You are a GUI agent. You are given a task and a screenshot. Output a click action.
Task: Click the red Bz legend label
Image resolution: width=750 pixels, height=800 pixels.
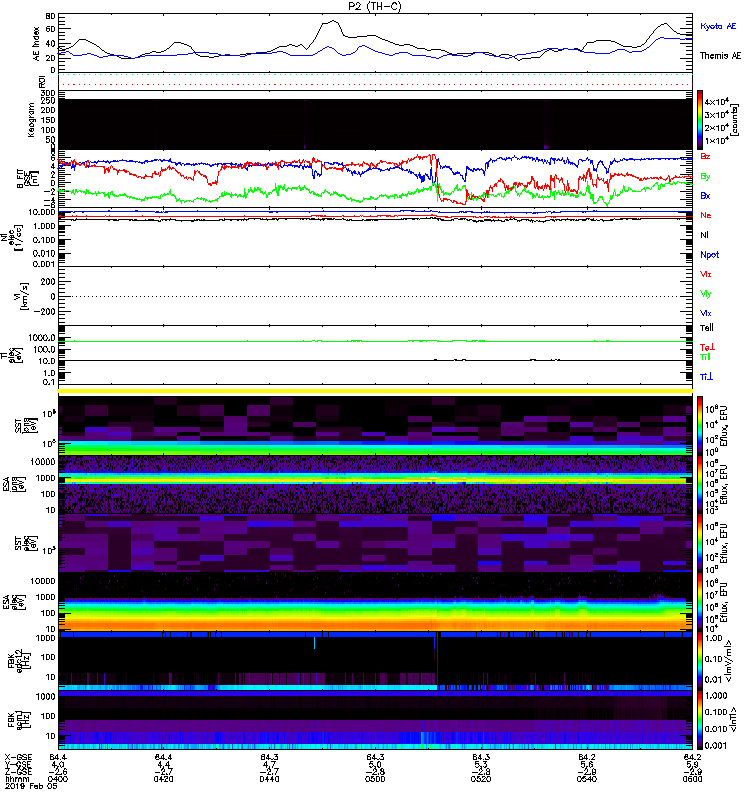[705, 156]
